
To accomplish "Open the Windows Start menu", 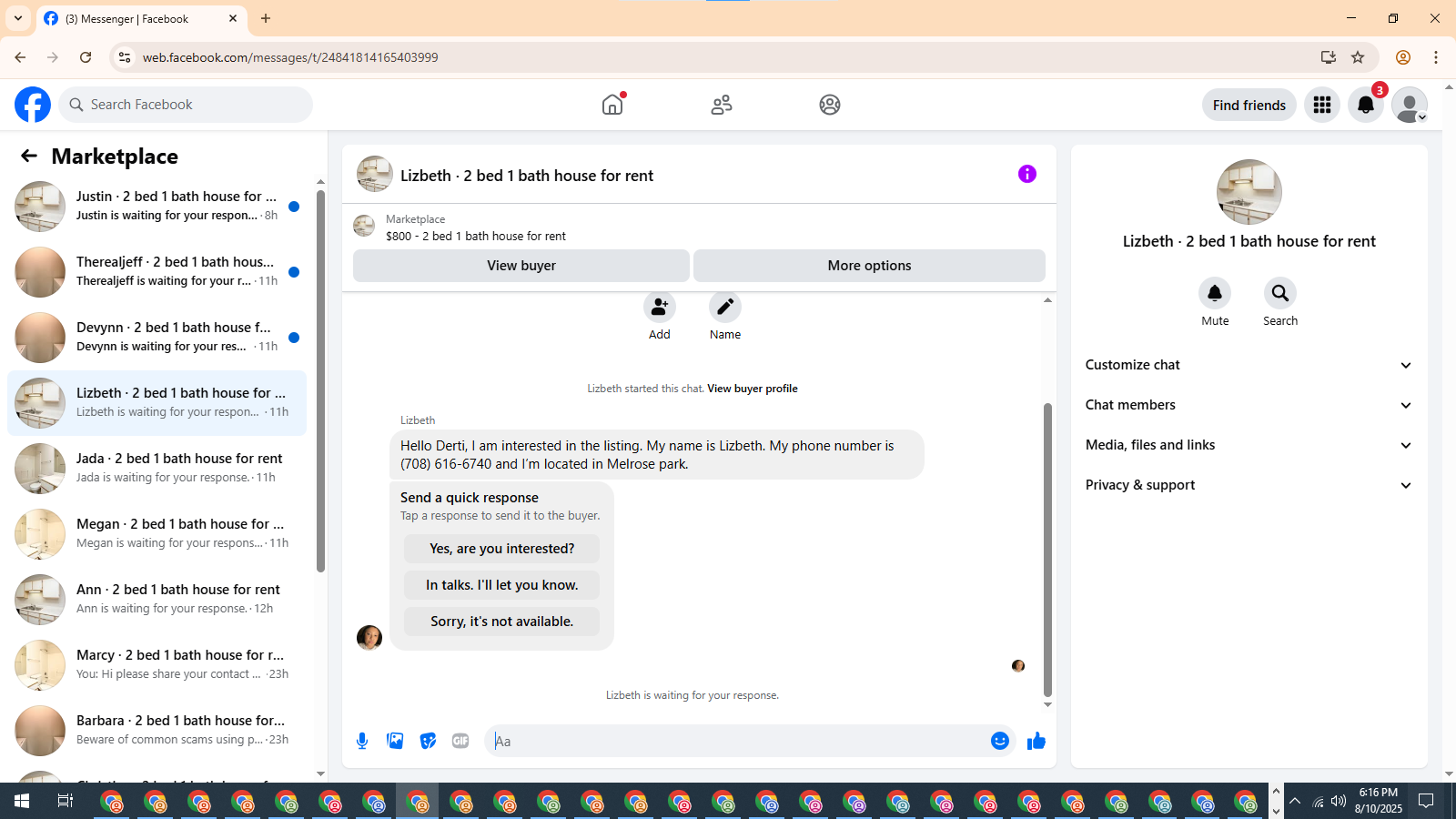I will coord(22,801).
